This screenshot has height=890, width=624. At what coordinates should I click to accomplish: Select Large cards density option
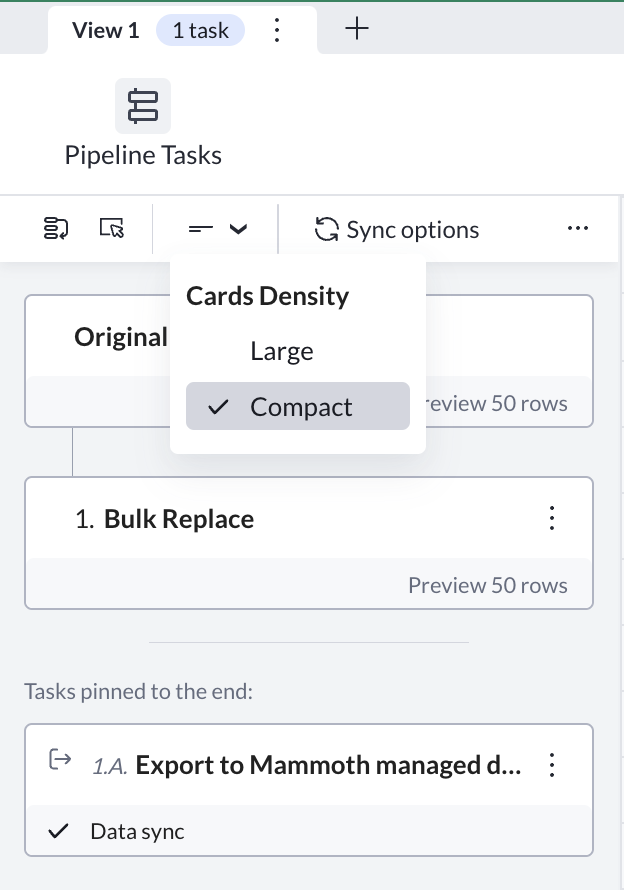282,351
